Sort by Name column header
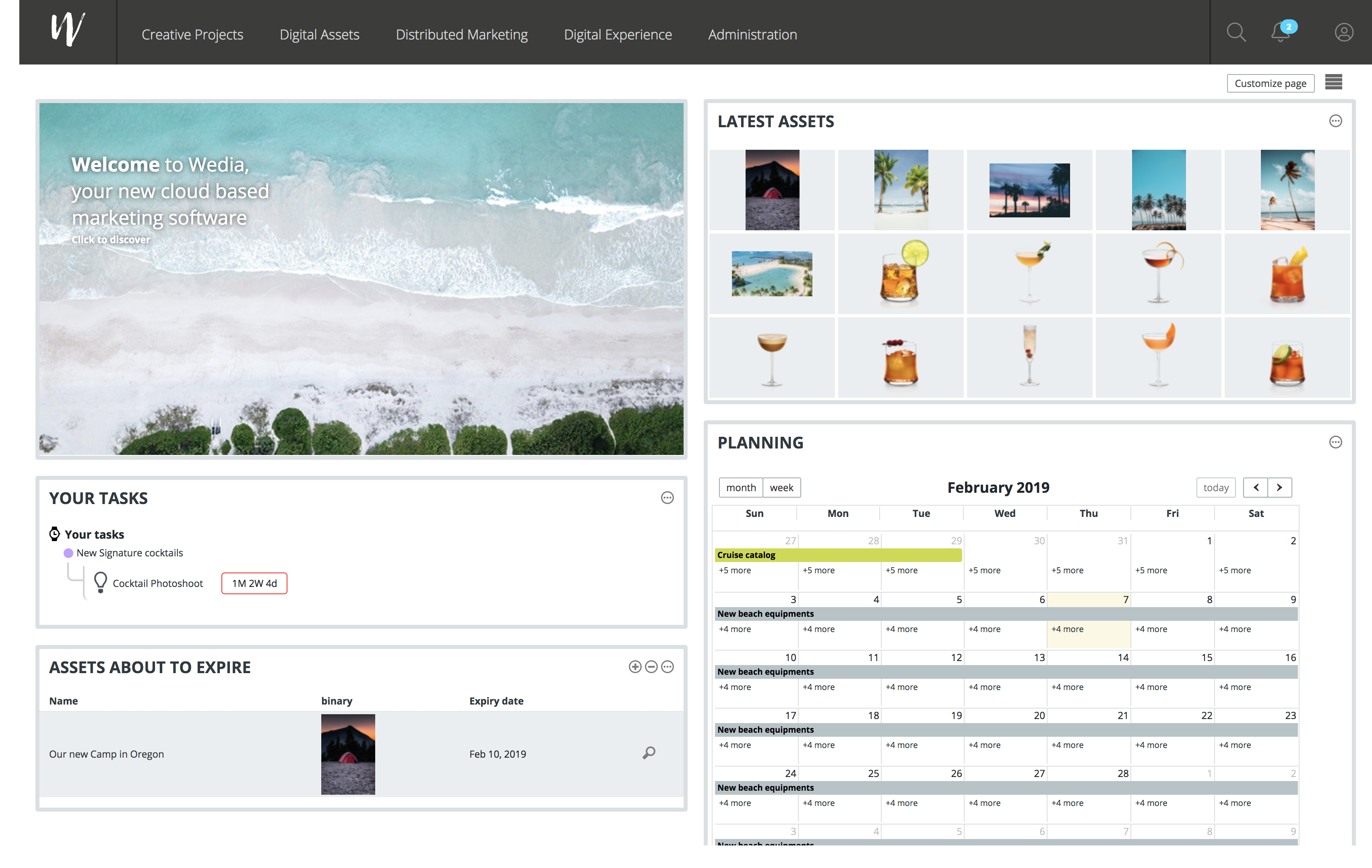This screenshot has width=1372, height=868. coord(63,701)
